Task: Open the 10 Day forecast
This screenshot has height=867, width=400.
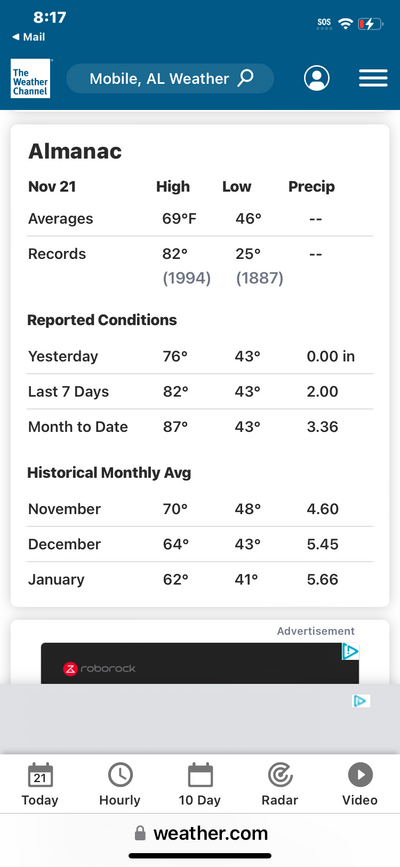Action: coord(200,784)
